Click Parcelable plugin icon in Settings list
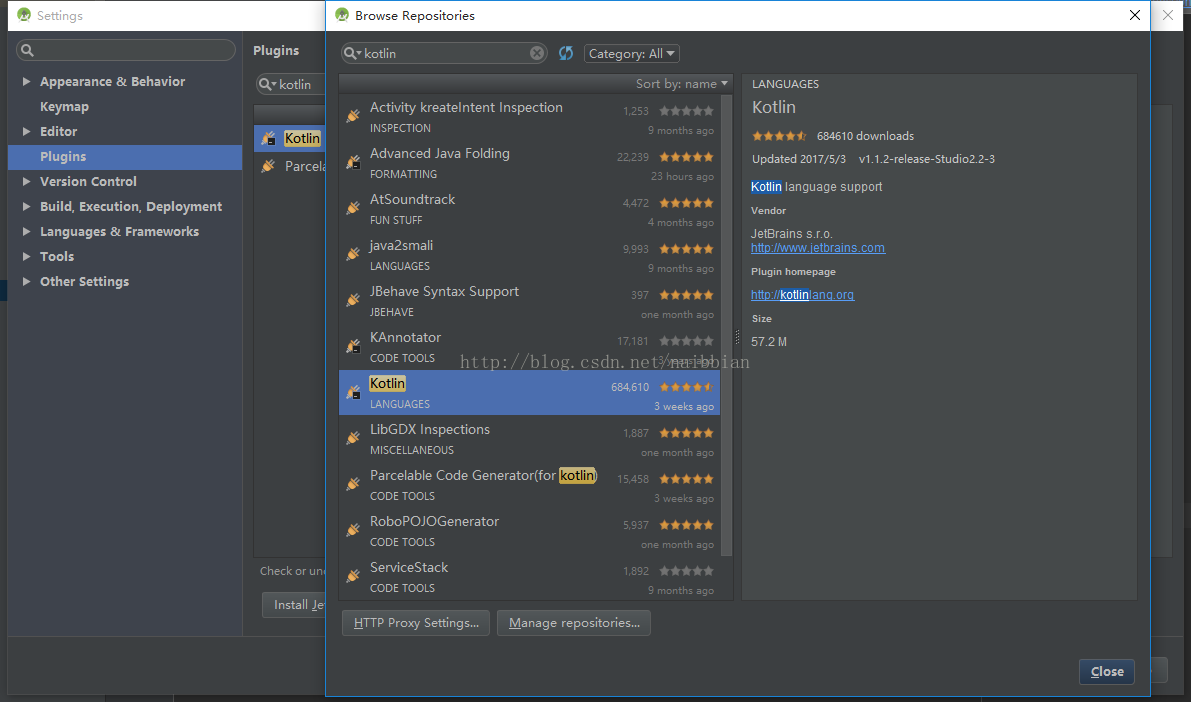1191x702 pixels. click(x=268, y=166)
